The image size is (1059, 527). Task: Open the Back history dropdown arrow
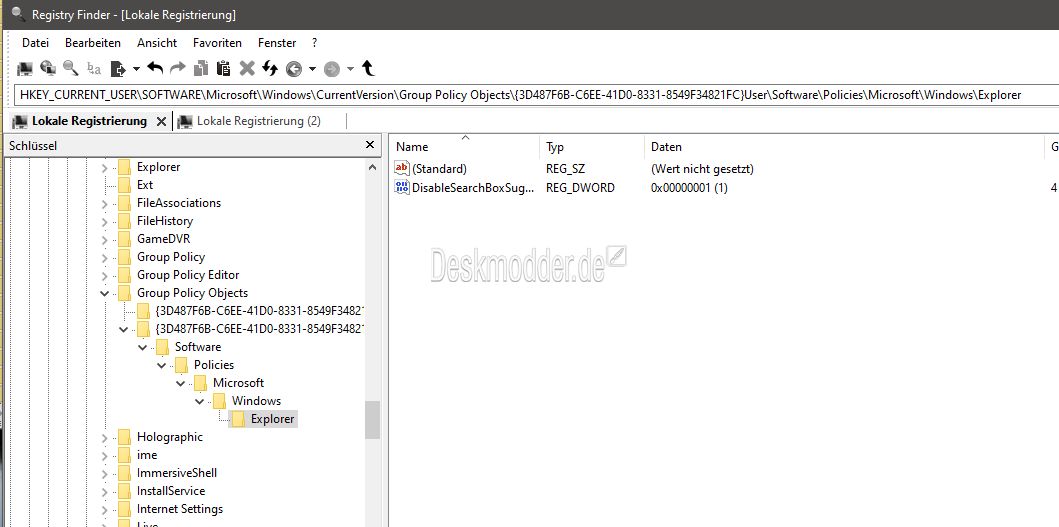pyautogui.click(x=312, y=68)
